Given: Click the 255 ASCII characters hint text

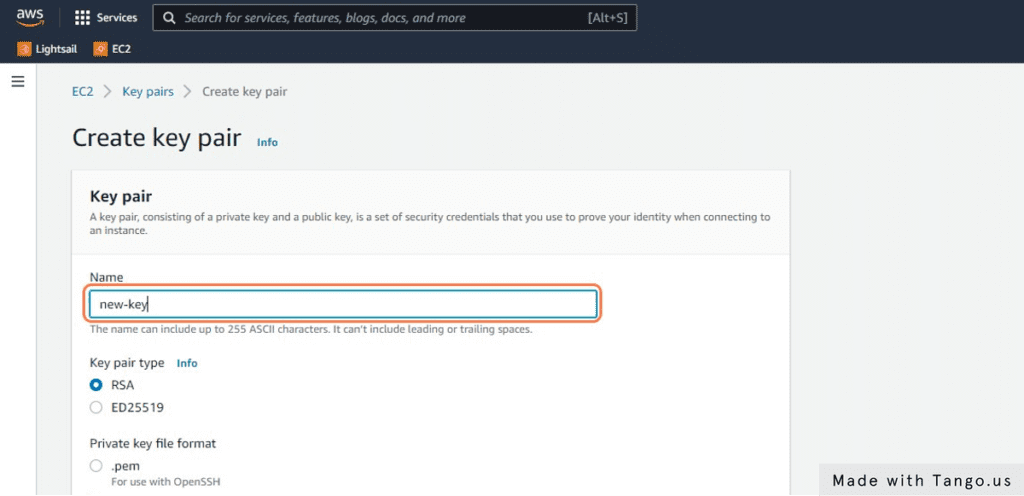Looking at the screenshot, I should pyautogui.click(x=311, y=329).
